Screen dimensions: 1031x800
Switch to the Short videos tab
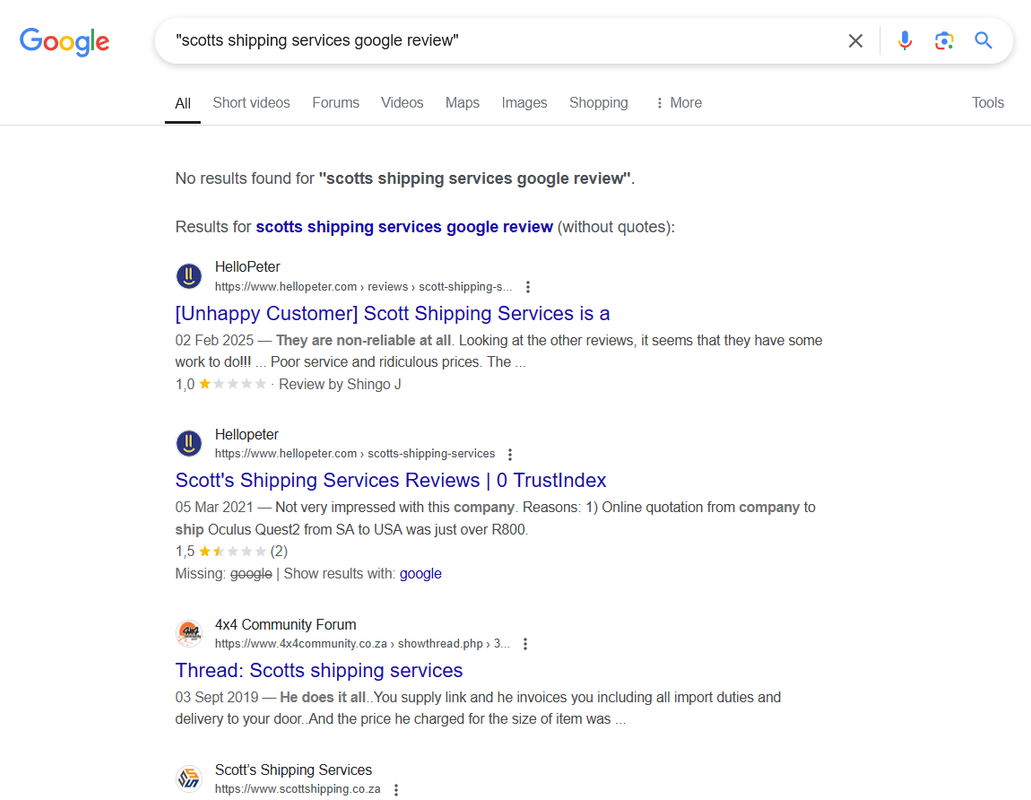(251, 103)
